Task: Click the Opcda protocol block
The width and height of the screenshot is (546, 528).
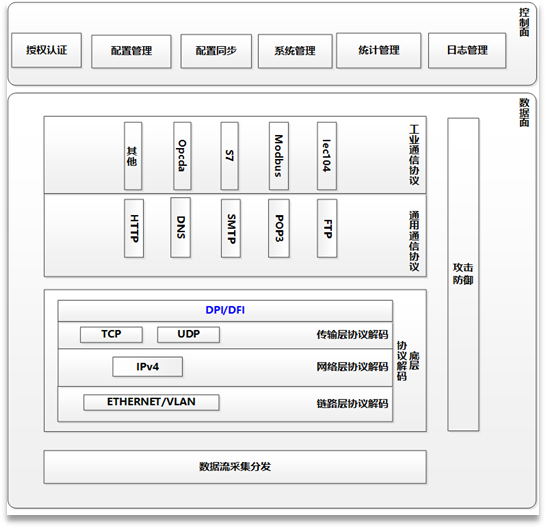Action: click(182, 156)
